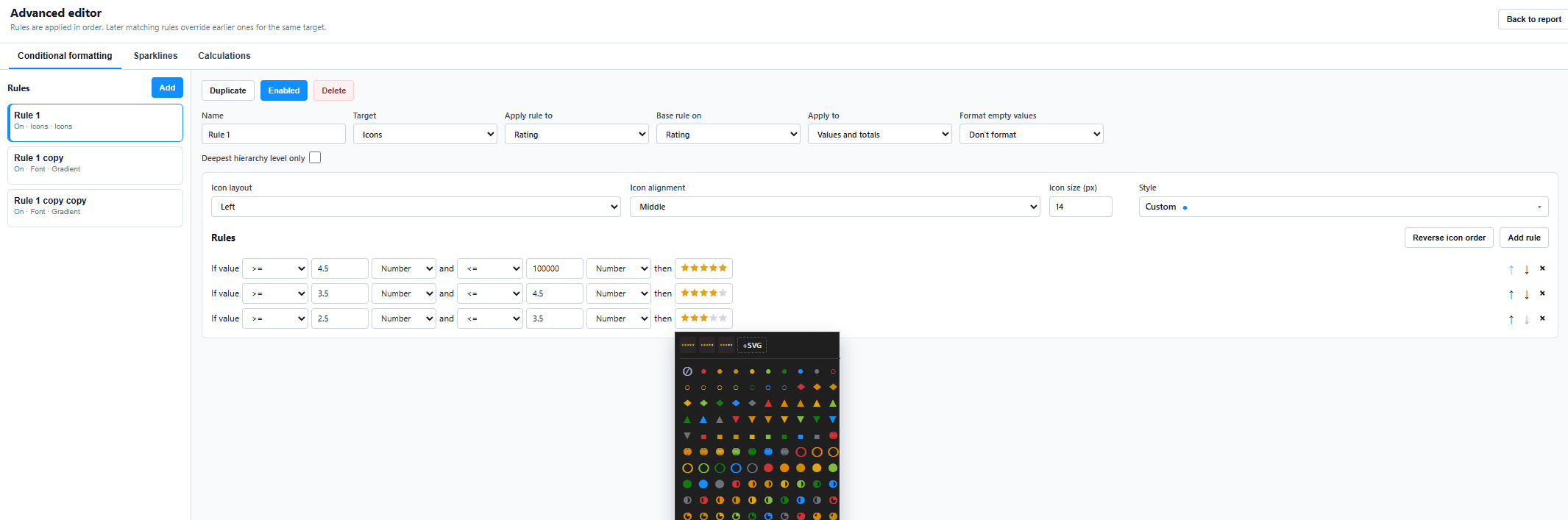
Task: Add a new rule using blue Add button
Action: pos(167,88)
